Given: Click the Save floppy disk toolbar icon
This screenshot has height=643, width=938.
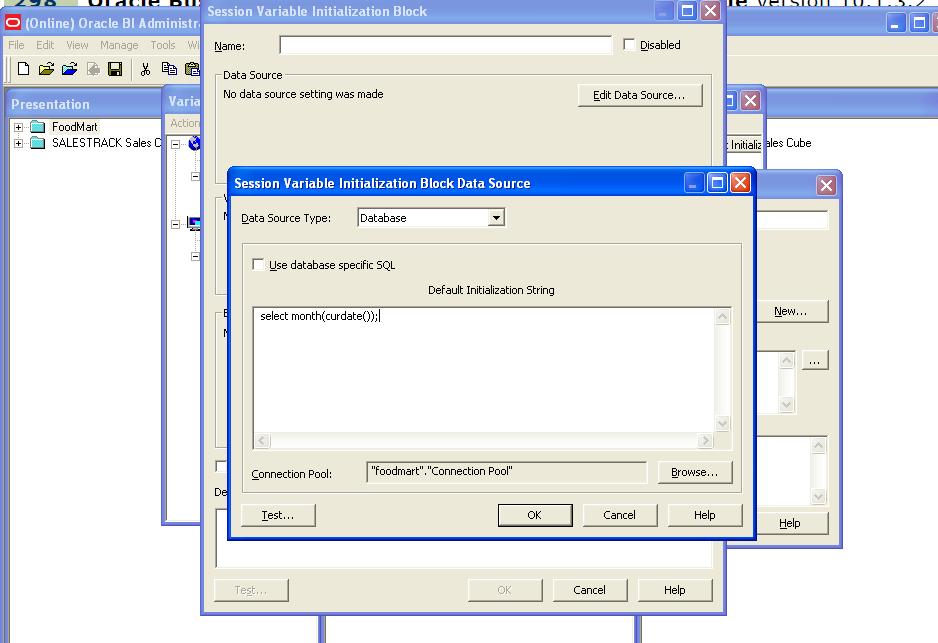Looking at the screenshot, I should pos(115,69).
